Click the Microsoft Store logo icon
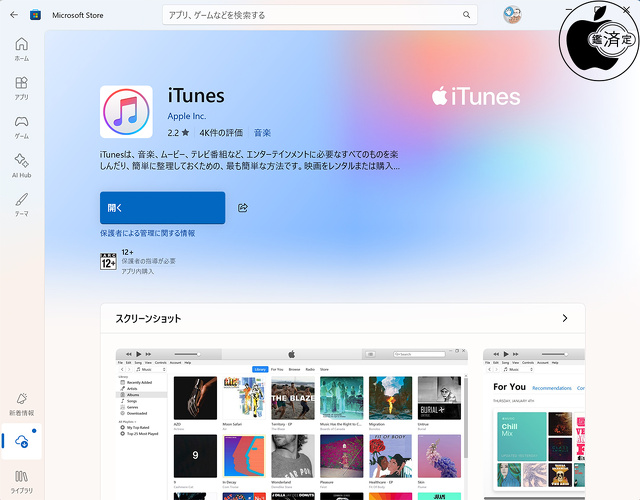This screenshot has height=500, width=640. click(x=36, y=15)
